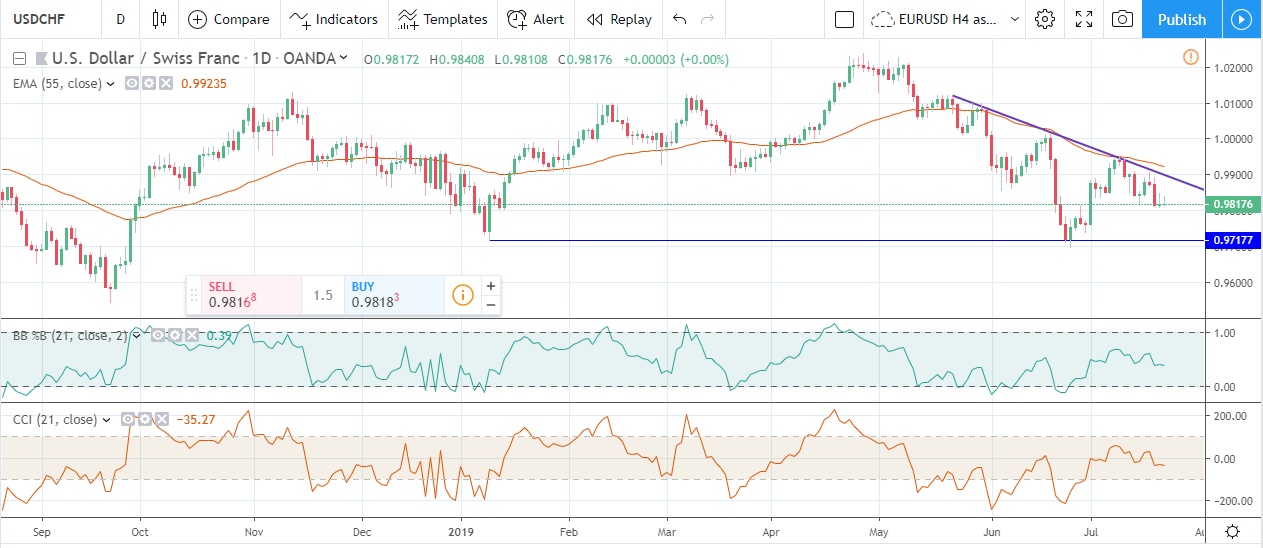This screenshot has width=1263, height=548.
Task: Click the 2019 label on time axis
Action: pyautogui.click(x=460, y=531)
